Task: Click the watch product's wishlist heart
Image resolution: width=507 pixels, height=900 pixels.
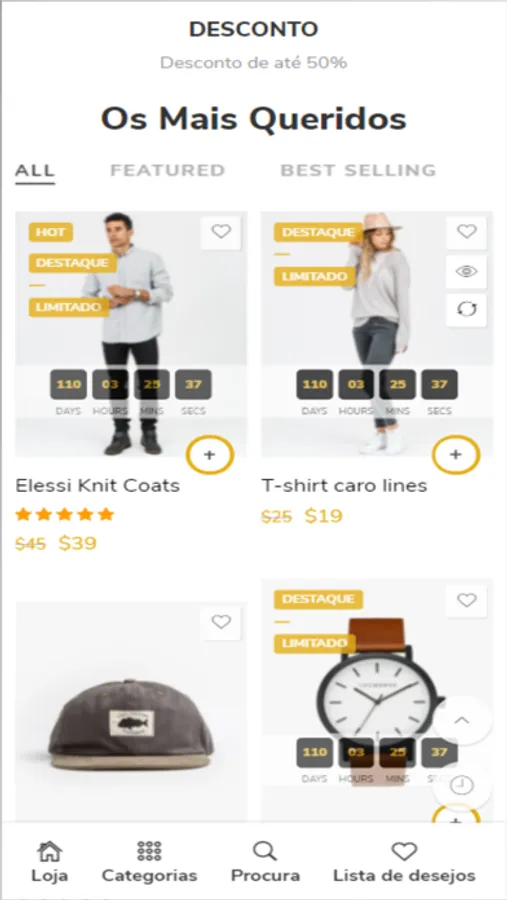Action: (x=466, y=600)
